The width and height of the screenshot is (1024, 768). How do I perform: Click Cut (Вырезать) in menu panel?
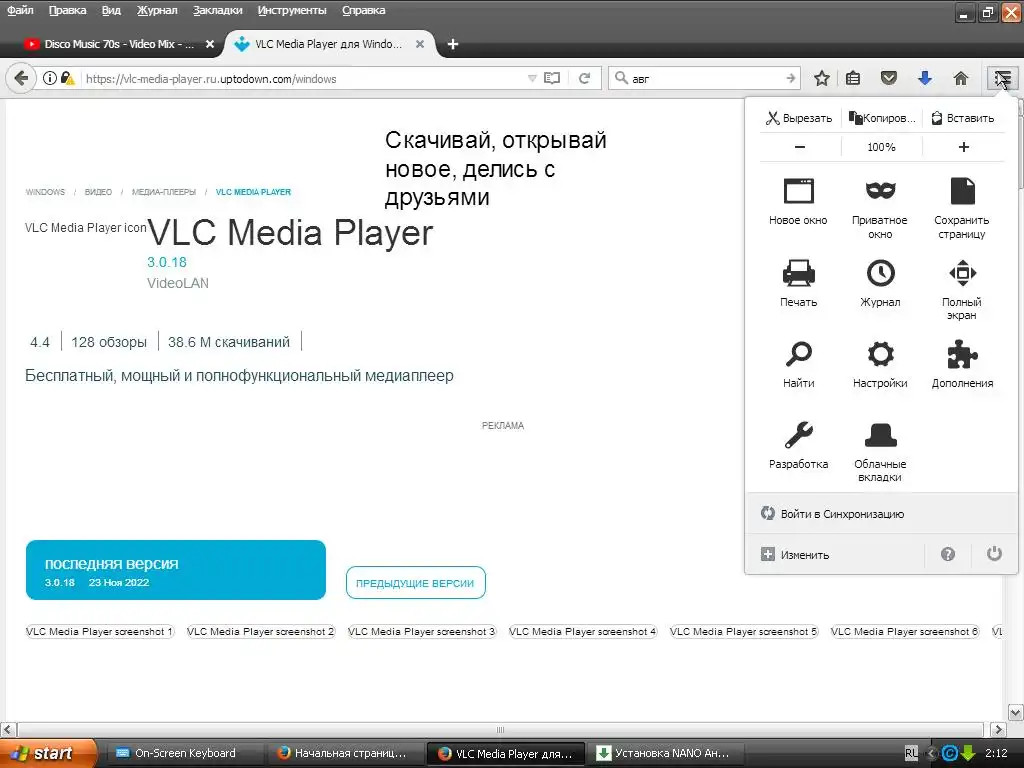(x=799, y=118)
